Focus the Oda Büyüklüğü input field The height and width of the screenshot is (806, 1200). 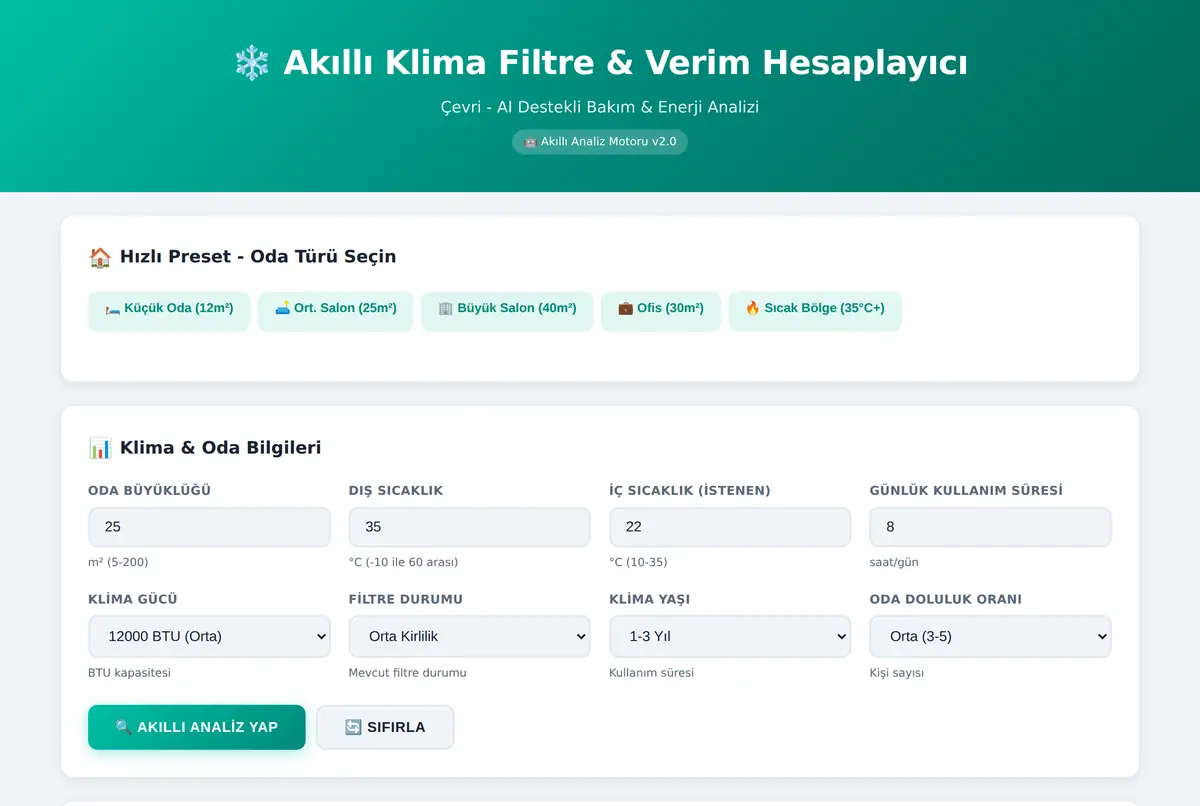tap(209, 527)
